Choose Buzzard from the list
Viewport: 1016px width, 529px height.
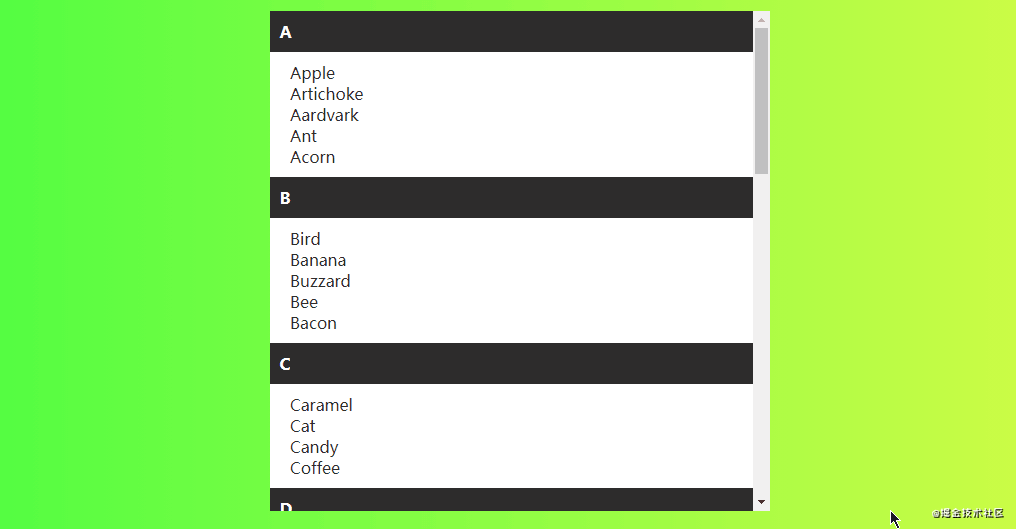[x=320, y=281]
